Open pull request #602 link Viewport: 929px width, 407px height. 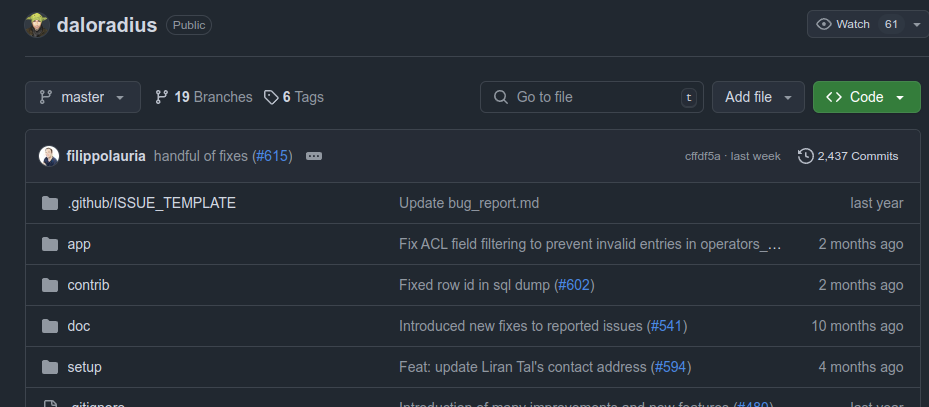tap(574, 286)
